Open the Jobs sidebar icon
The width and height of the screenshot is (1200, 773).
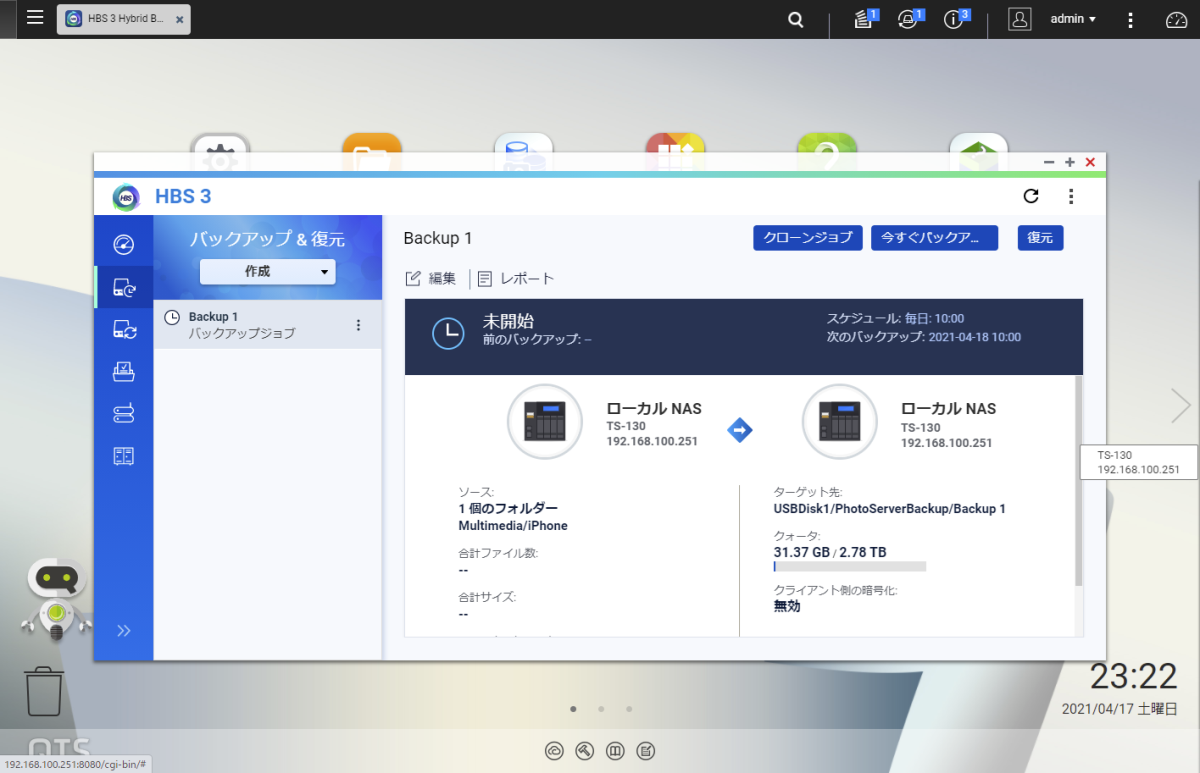pyautogui.click(x=124, y=371)
